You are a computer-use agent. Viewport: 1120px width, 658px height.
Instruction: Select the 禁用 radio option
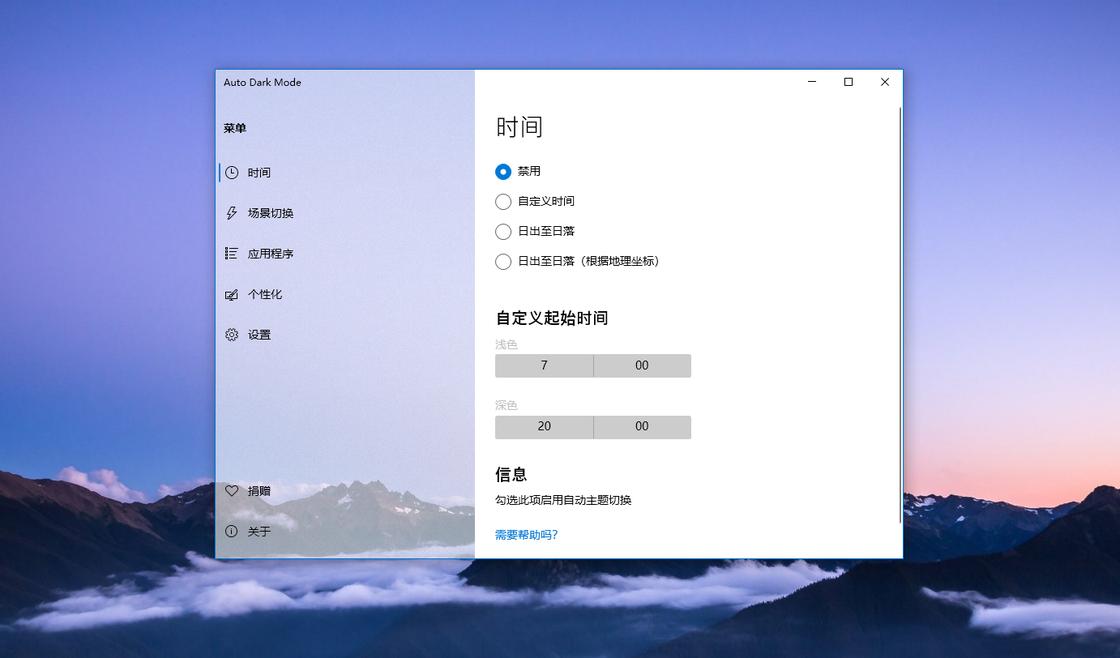pyautogui.click(x=503, y=171)
